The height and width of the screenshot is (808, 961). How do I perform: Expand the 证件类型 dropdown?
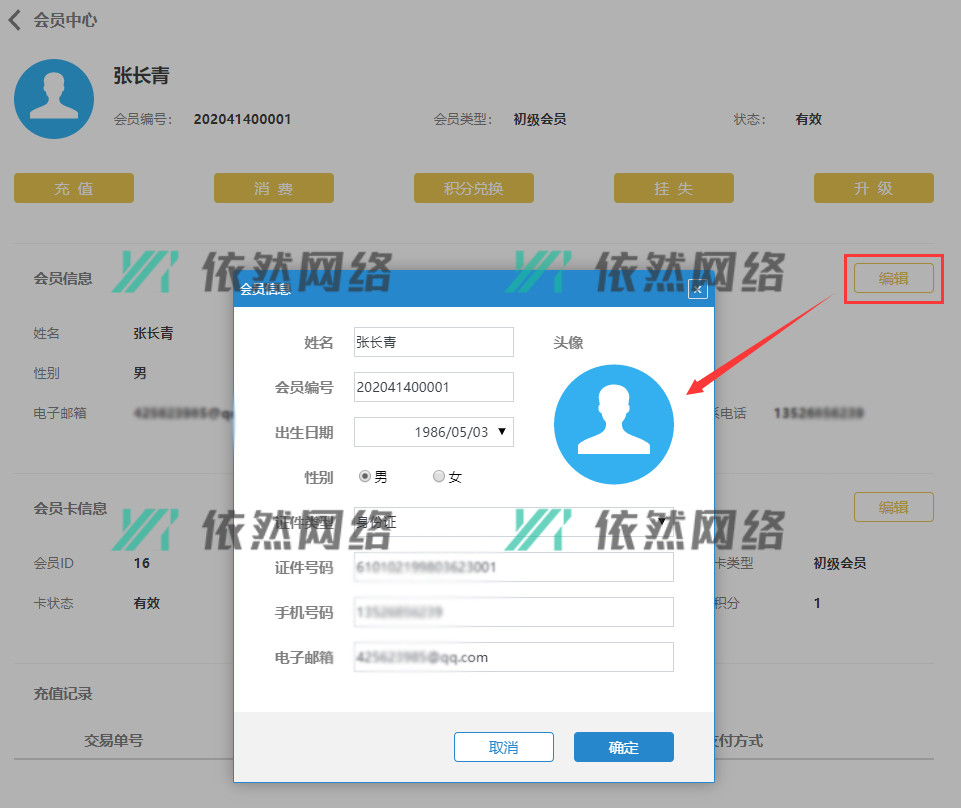pyautogui.click(x=660, y=521)
